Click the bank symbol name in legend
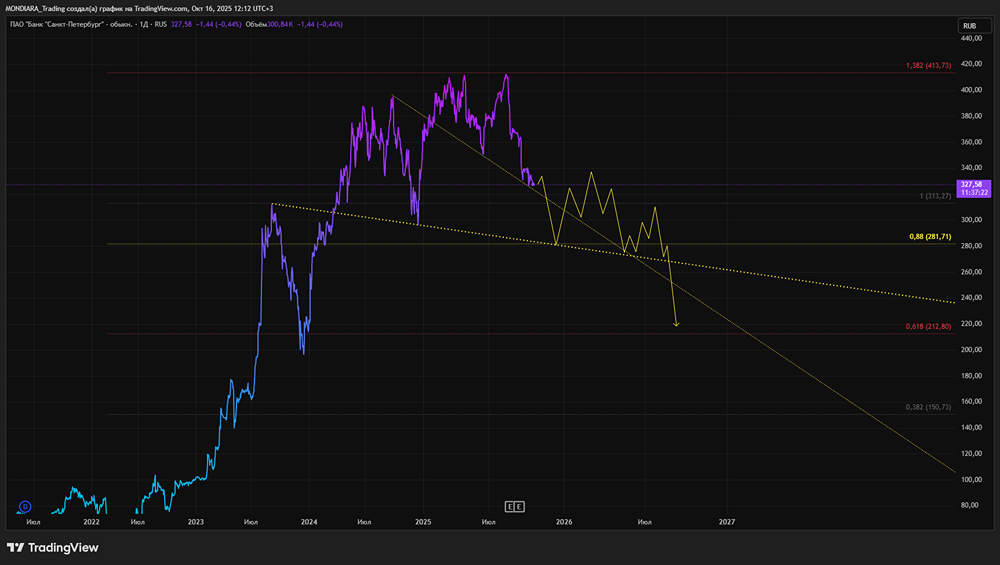The width and height of the screenshot is (1000, 565). [71, 24]
